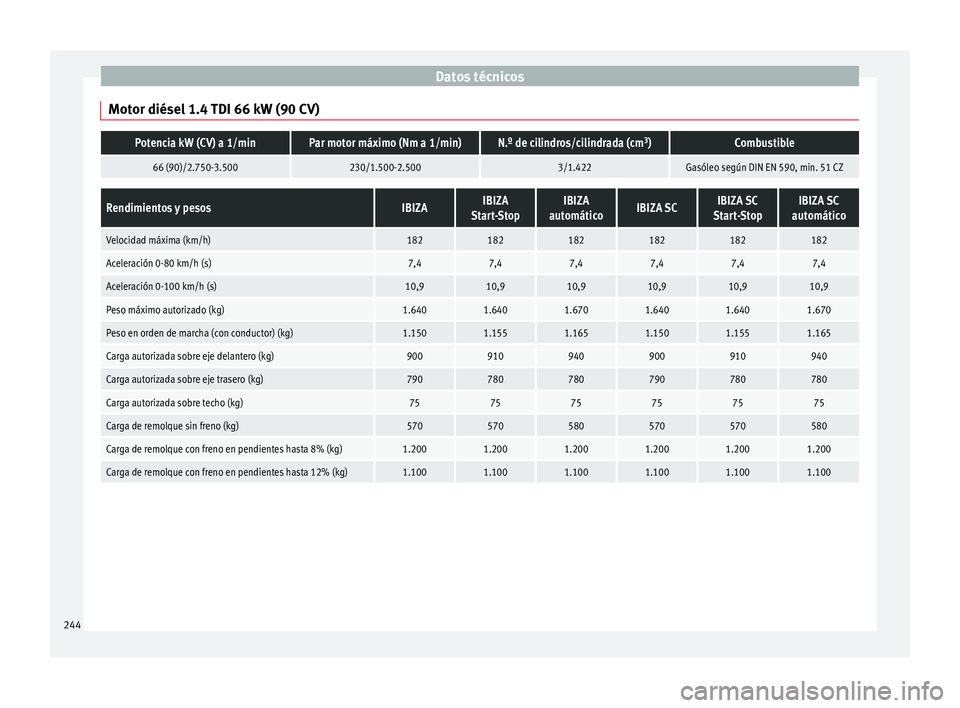The height and width of the screenshot is (708, 960).
Task: Click IBIZA SC Start-Stop rear axle load 780
Action: pos(738,380)
